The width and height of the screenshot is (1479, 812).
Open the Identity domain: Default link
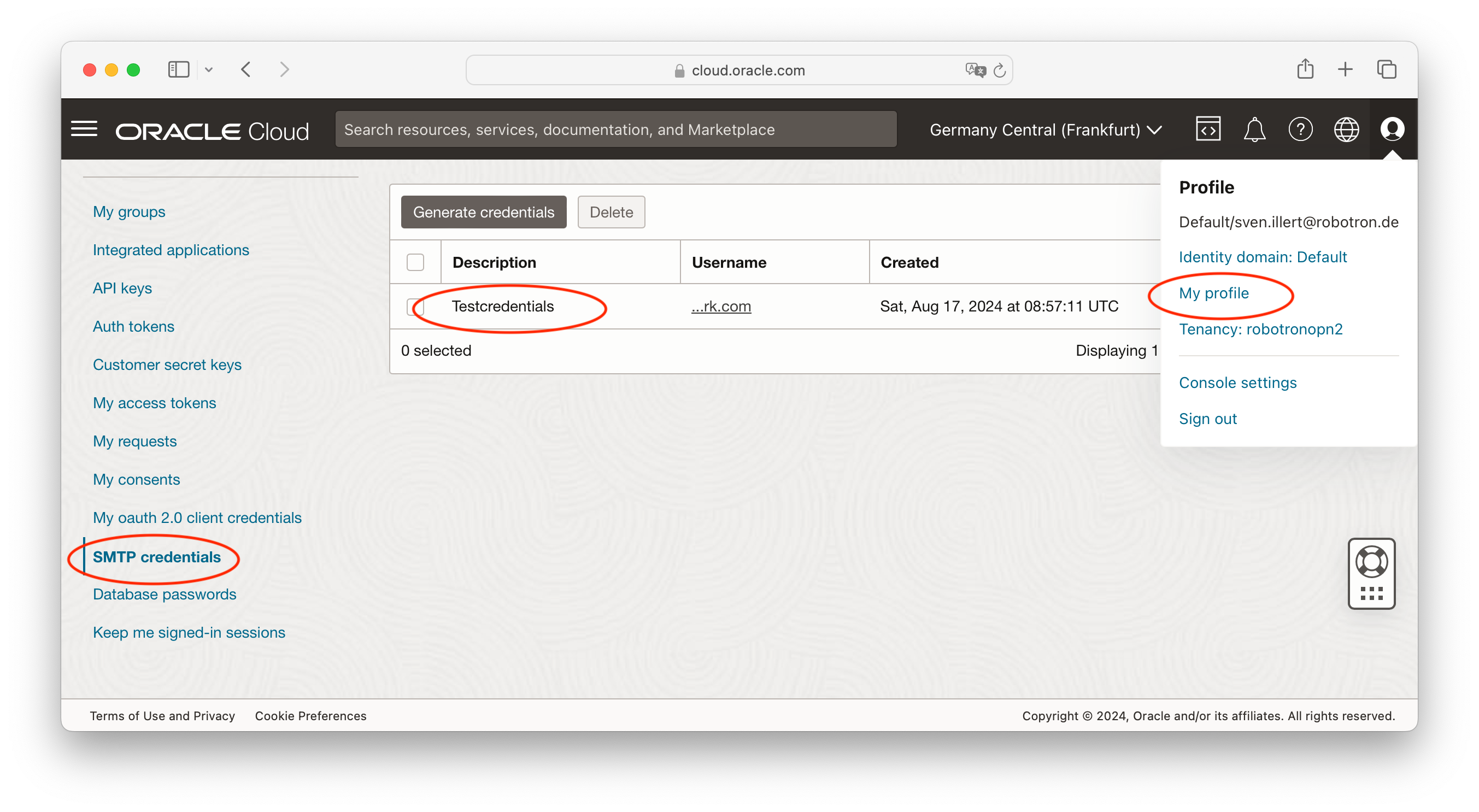coord(1263,257)
